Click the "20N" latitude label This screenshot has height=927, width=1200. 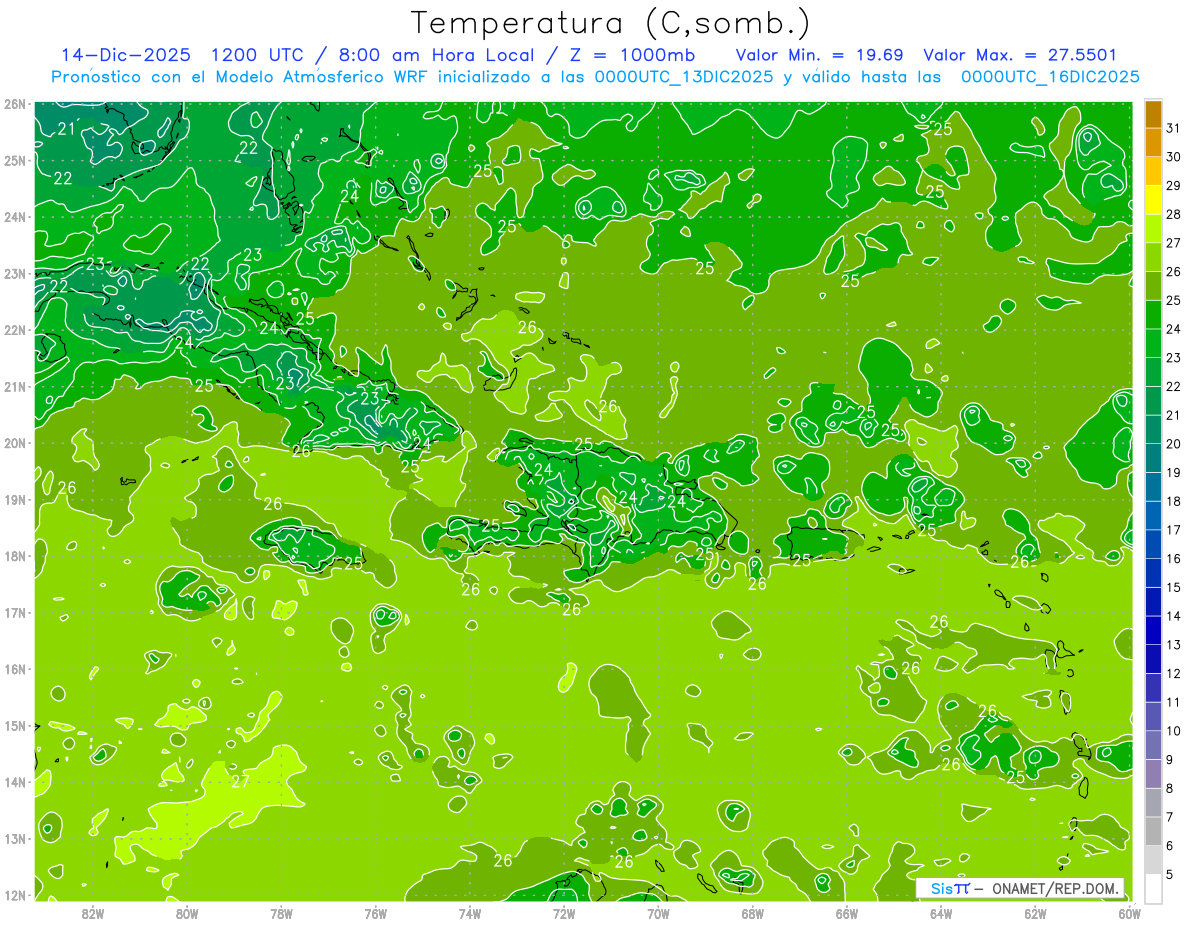[14, 443]
